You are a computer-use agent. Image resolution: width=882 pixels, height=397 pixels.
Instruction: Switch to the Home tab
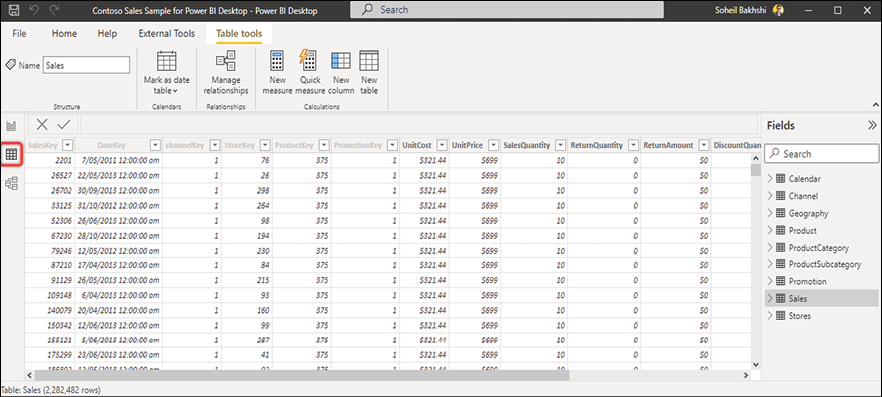tap(64, 34)
